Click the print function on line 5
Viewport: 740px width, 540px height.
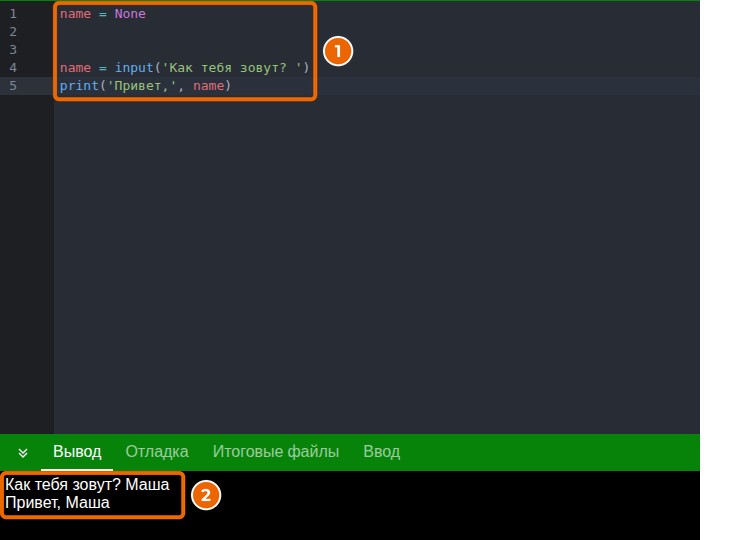coord(79,85)
